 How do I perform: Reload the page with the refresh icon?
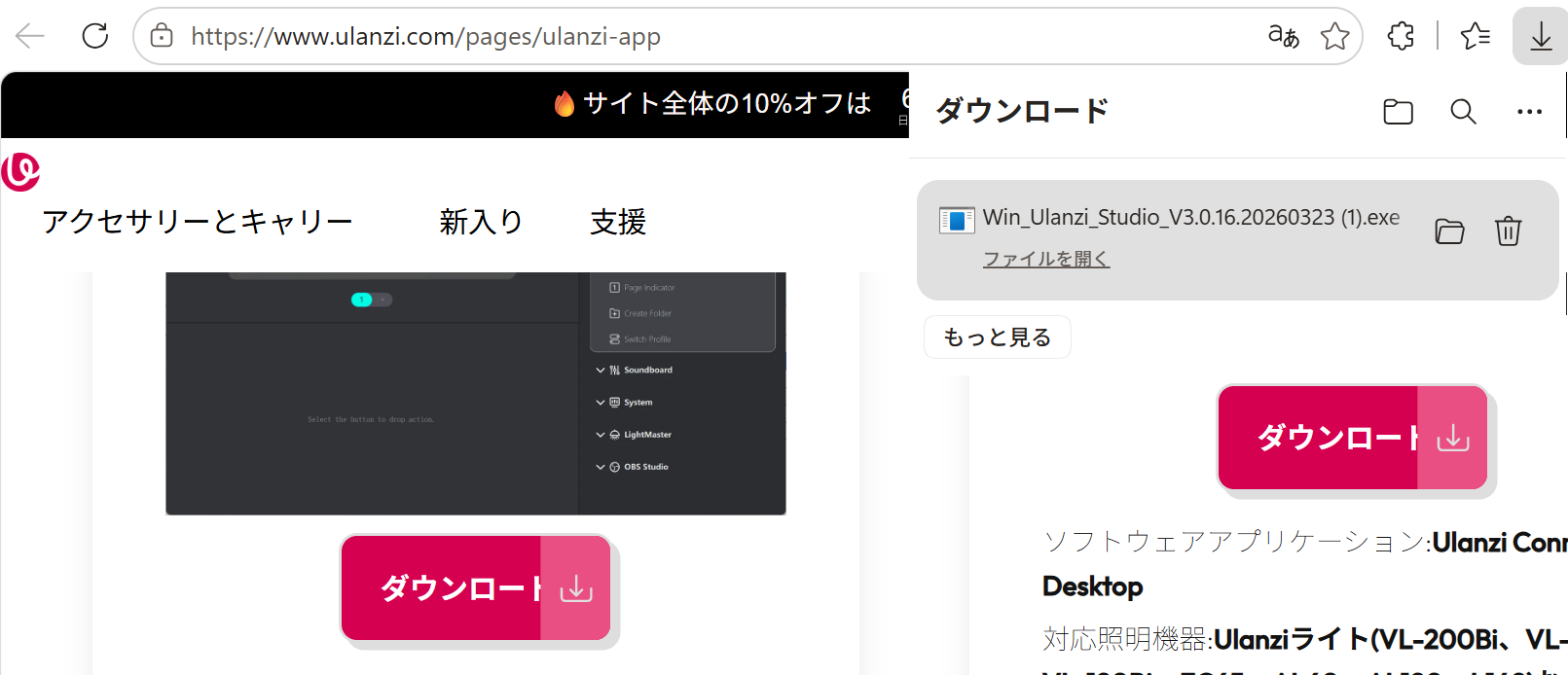(x=95, y=37)
